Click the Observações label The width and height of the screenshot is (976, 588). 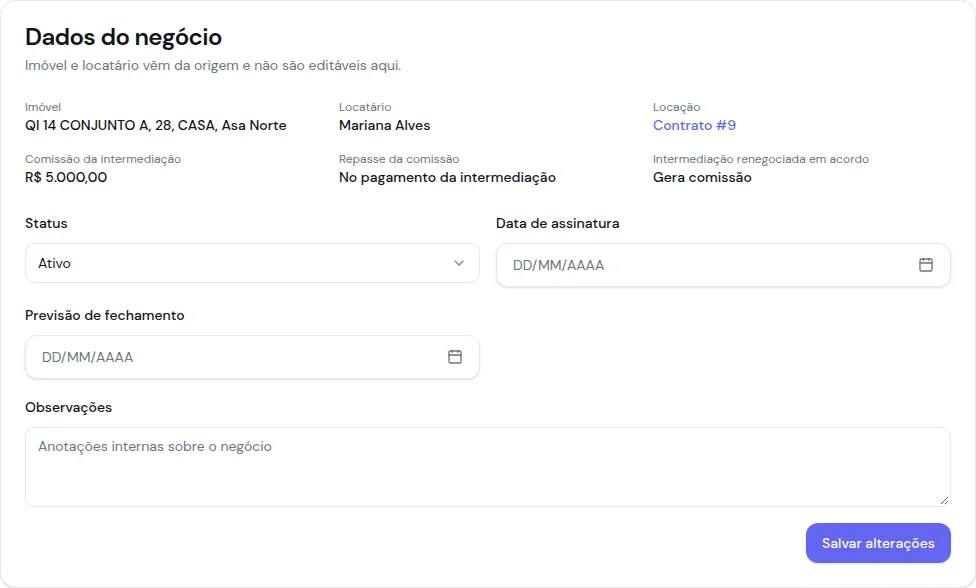pos(68,408)
